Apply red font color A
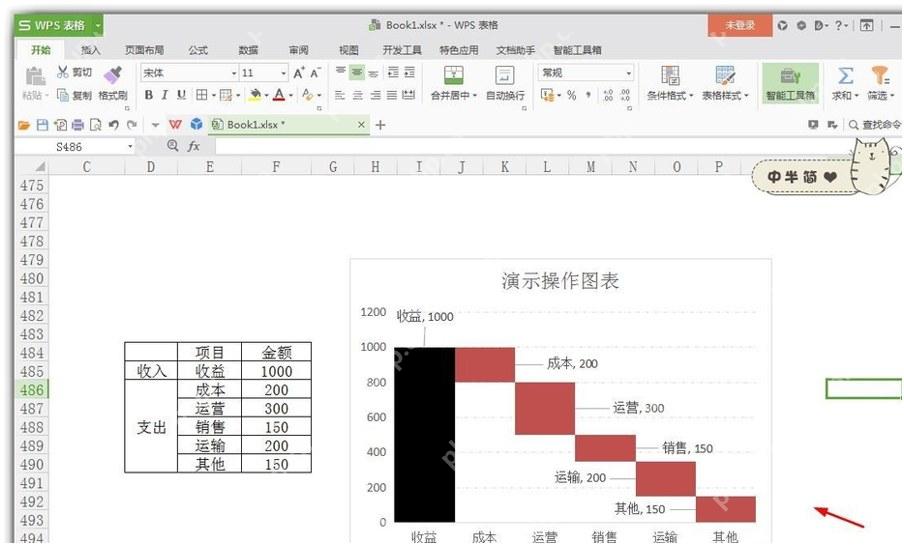The height and width of the screenshot is (545, 904). point(279,95)
